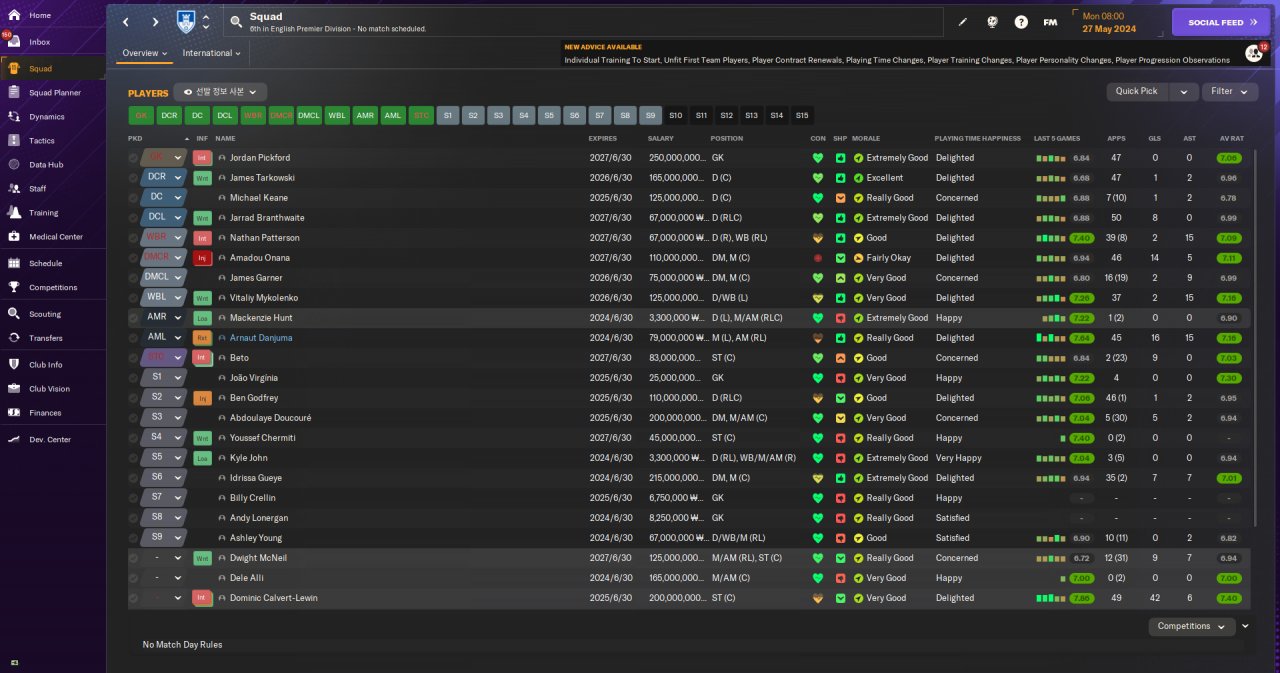Select the green GK position slot swatch
Image resolution: width=1280 pixels, height=673 pixels.
(x=141, y=115)
